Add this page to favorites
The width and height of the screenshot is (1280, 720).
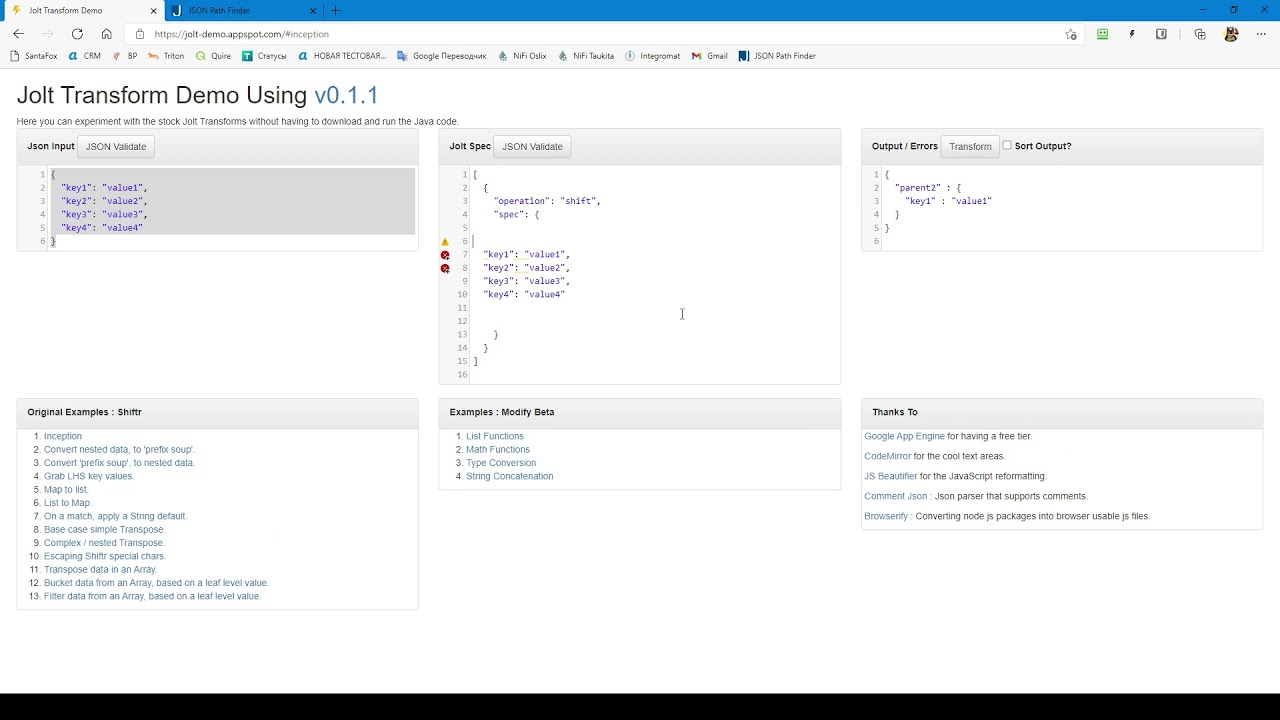[1071, 34]
